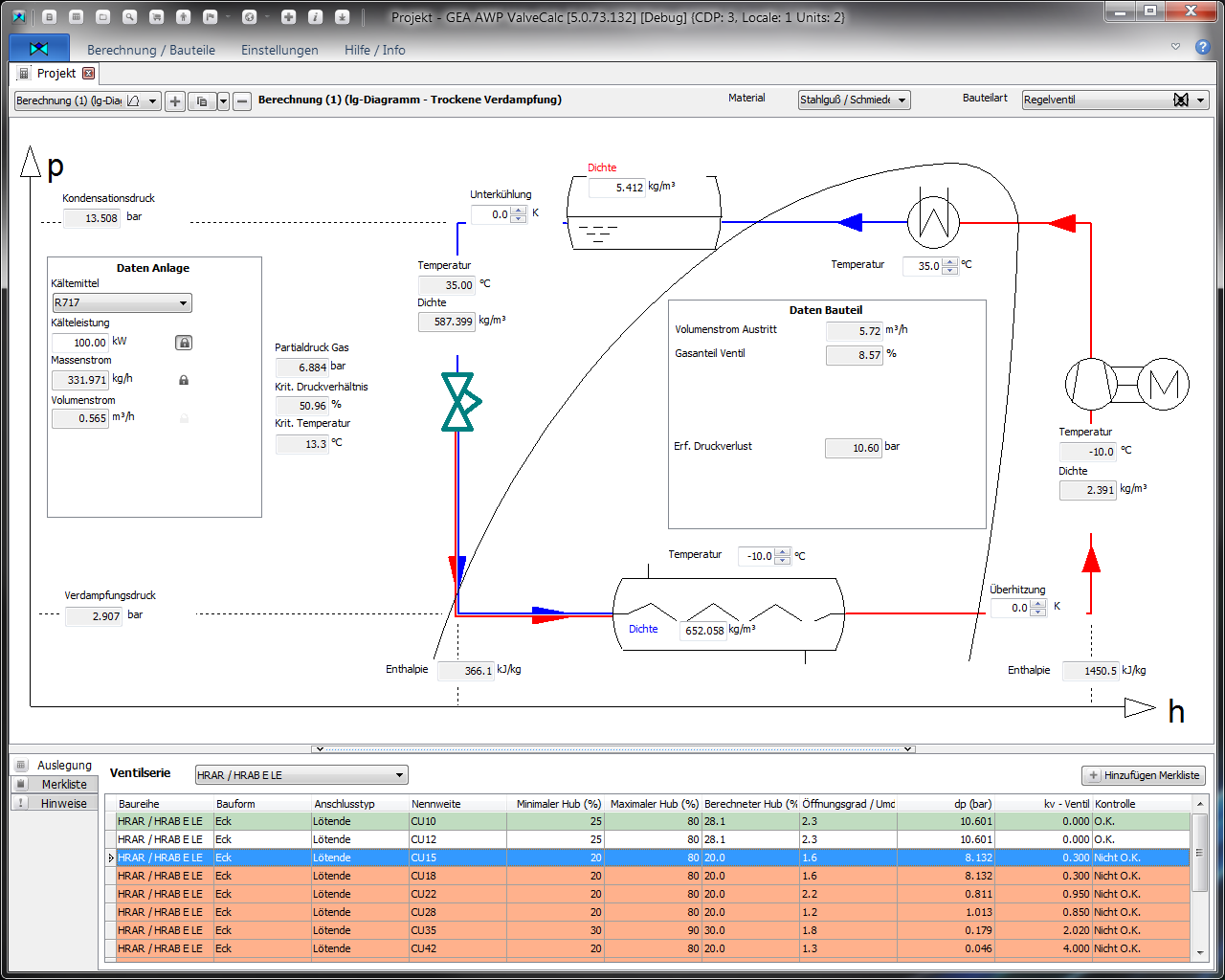Click the copy calculation button
Screen dimensions: 1225x980
[x=202, y=100]
